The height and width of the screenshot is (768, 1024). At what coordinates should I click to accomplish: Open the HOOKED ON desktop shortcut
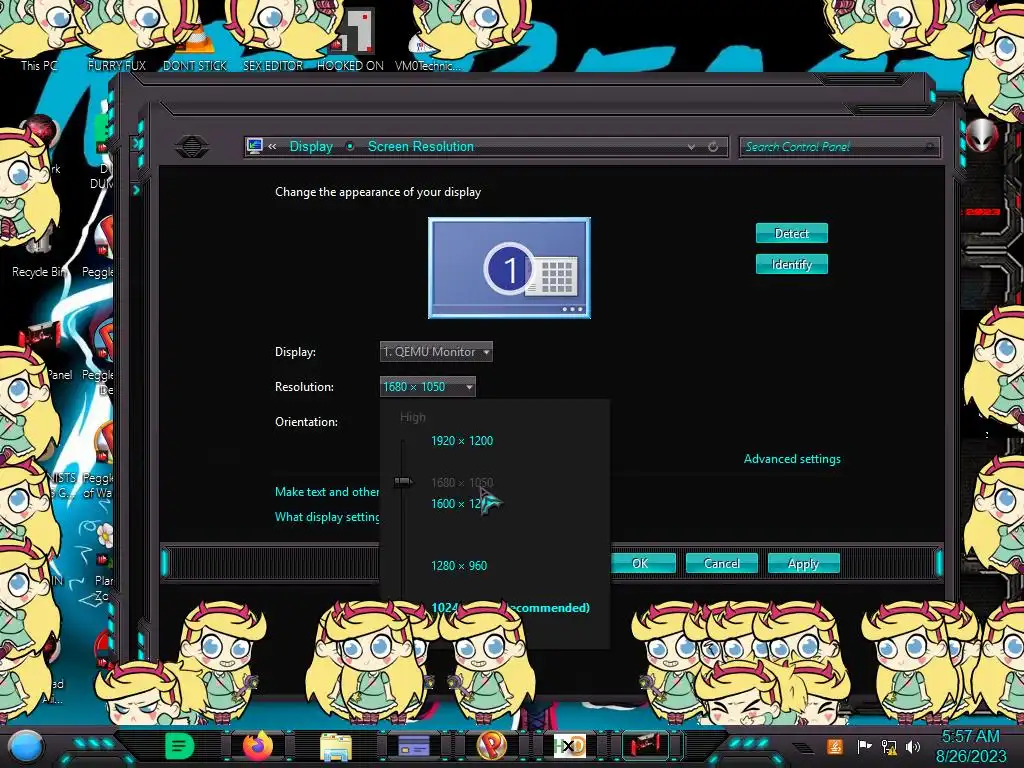point(351,40)
